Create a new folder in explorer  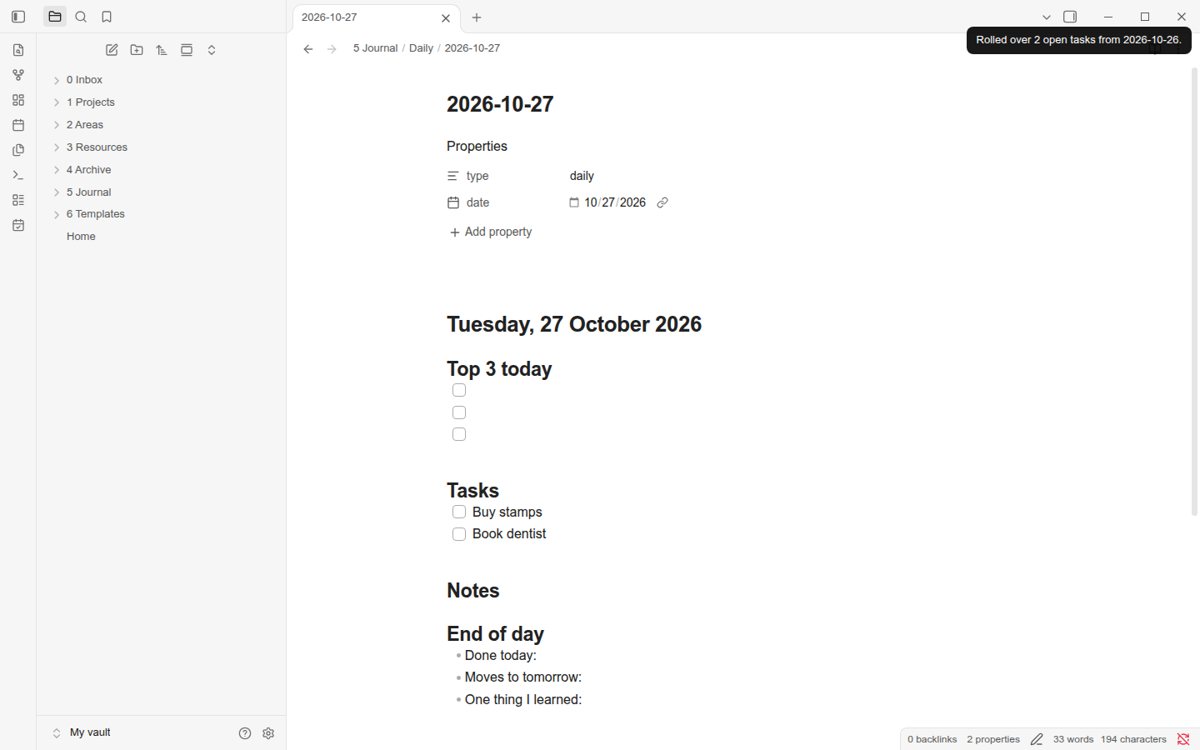click(137, 50)
